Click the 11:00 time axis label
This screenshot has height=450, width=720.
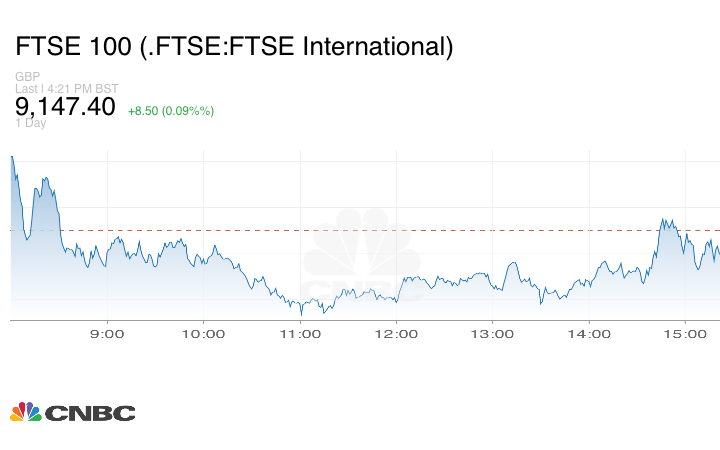point(299,333)
